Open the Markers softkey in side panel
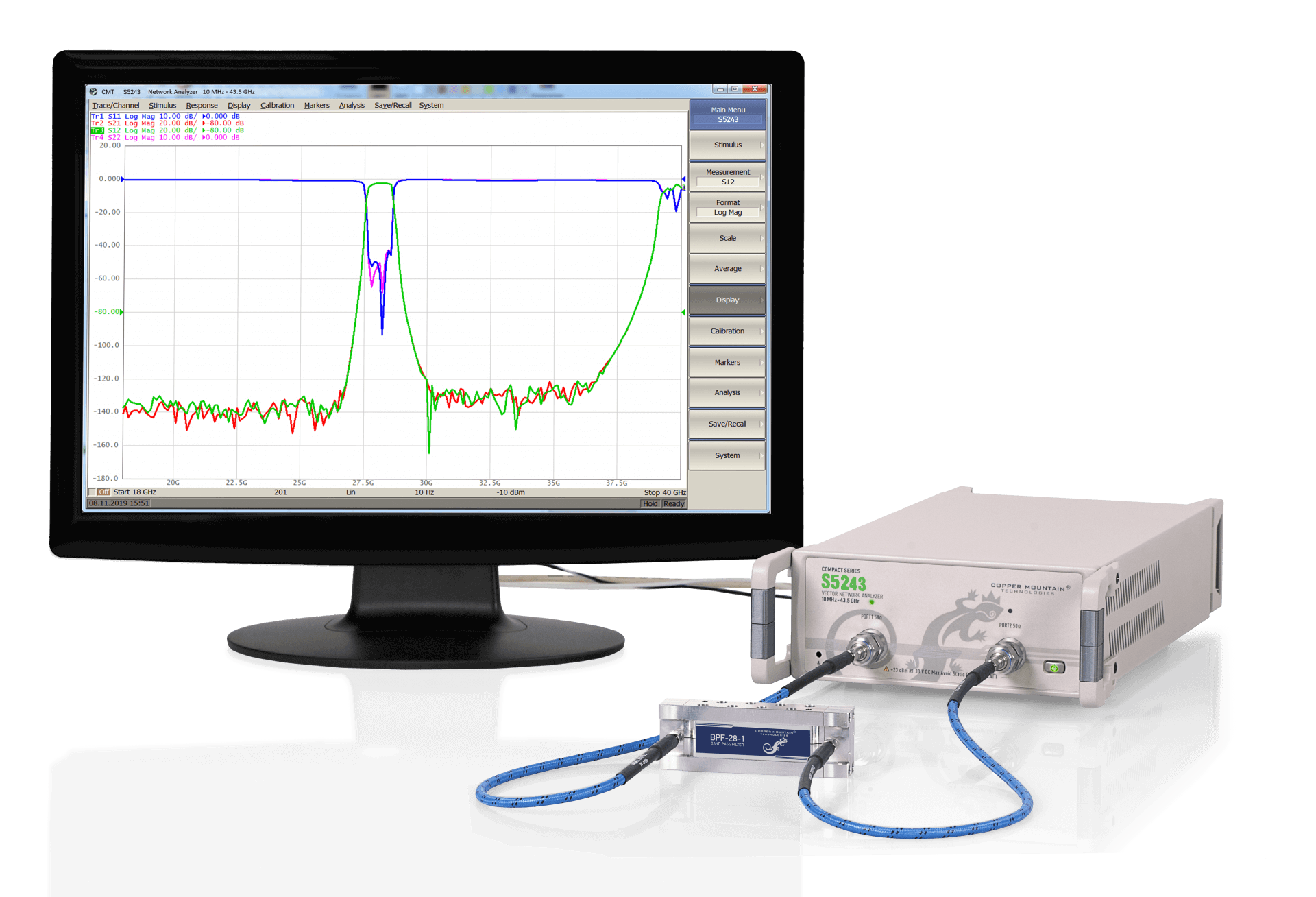 (727, 363)
